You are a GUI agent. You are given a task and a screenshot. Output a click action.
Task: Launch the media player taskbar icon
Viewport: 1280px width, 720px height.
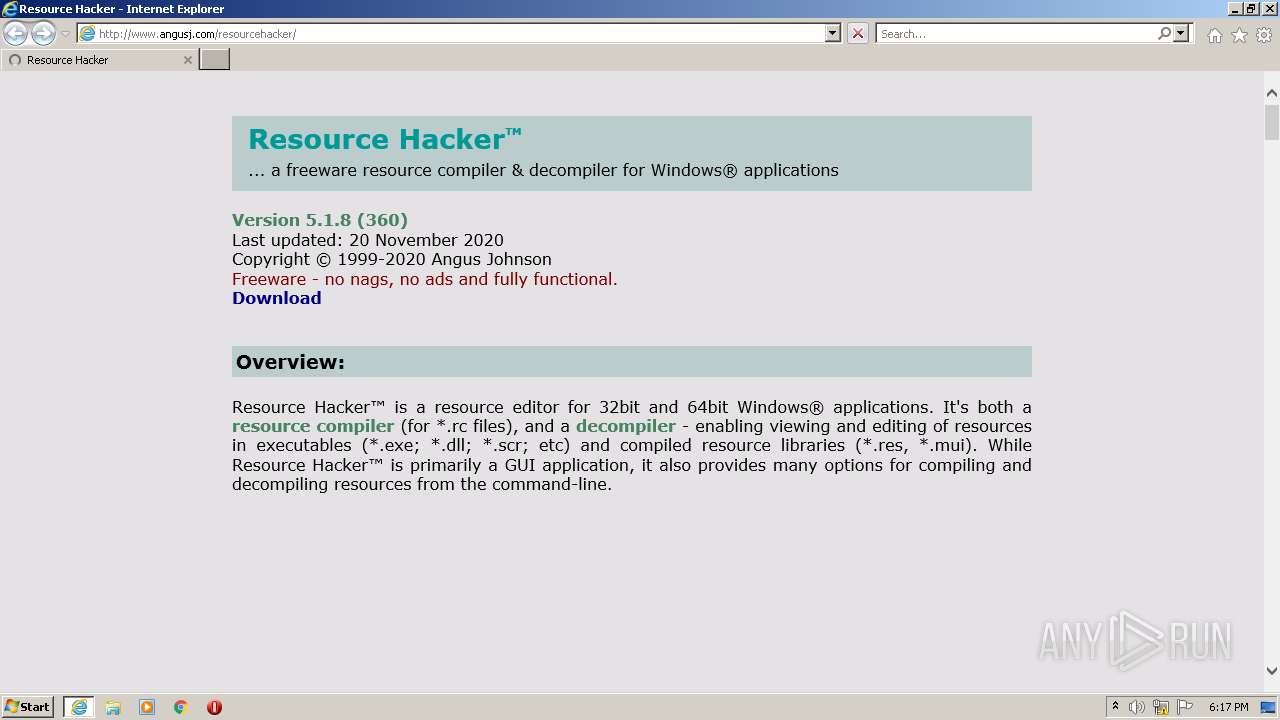[147, 707]
